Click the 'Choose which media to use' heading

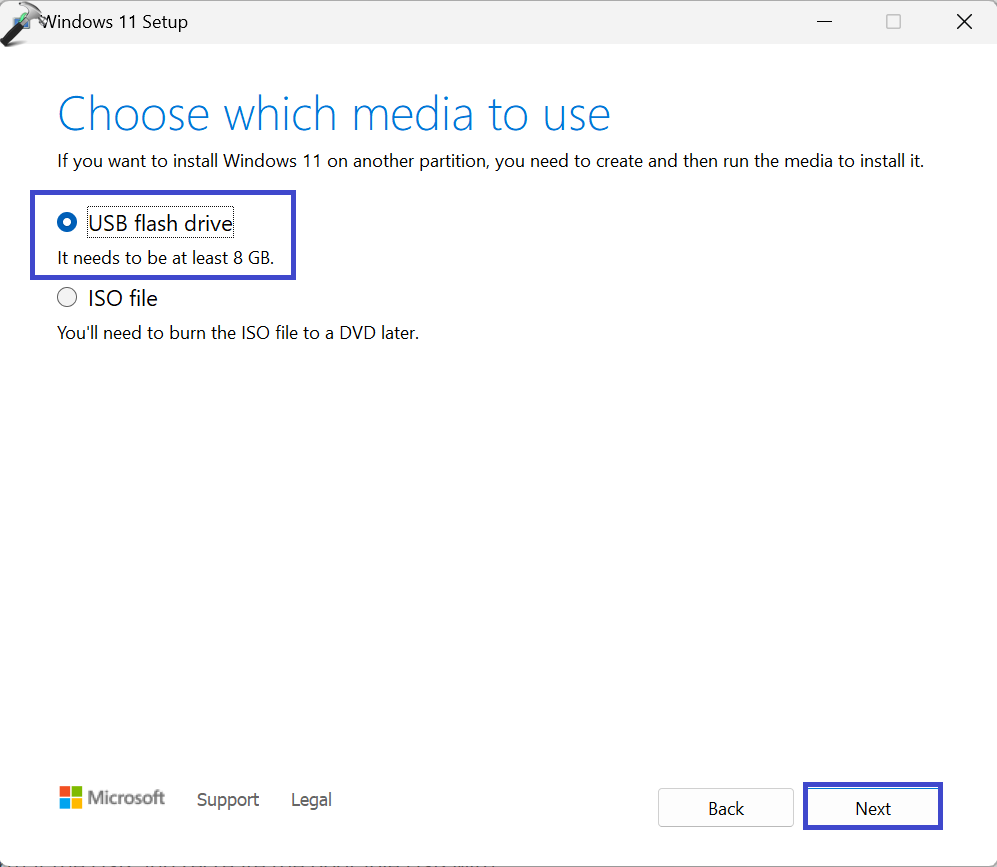[x=334, y=114]
